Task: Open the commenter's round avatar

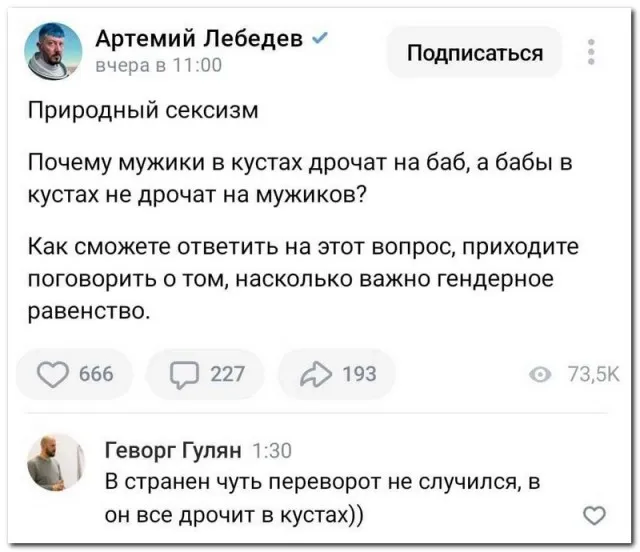Action: click(55, 464)
